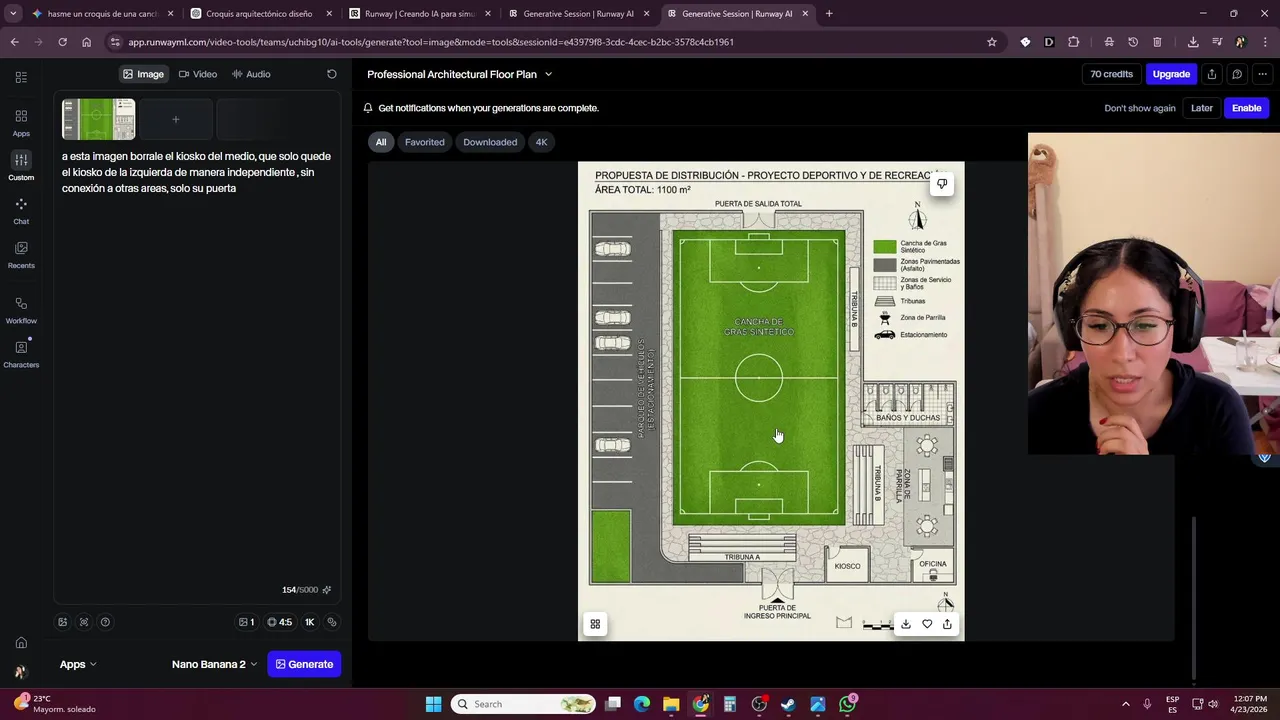
Task: Open the grid view icon on the image
Action: (x=595, y=624)
